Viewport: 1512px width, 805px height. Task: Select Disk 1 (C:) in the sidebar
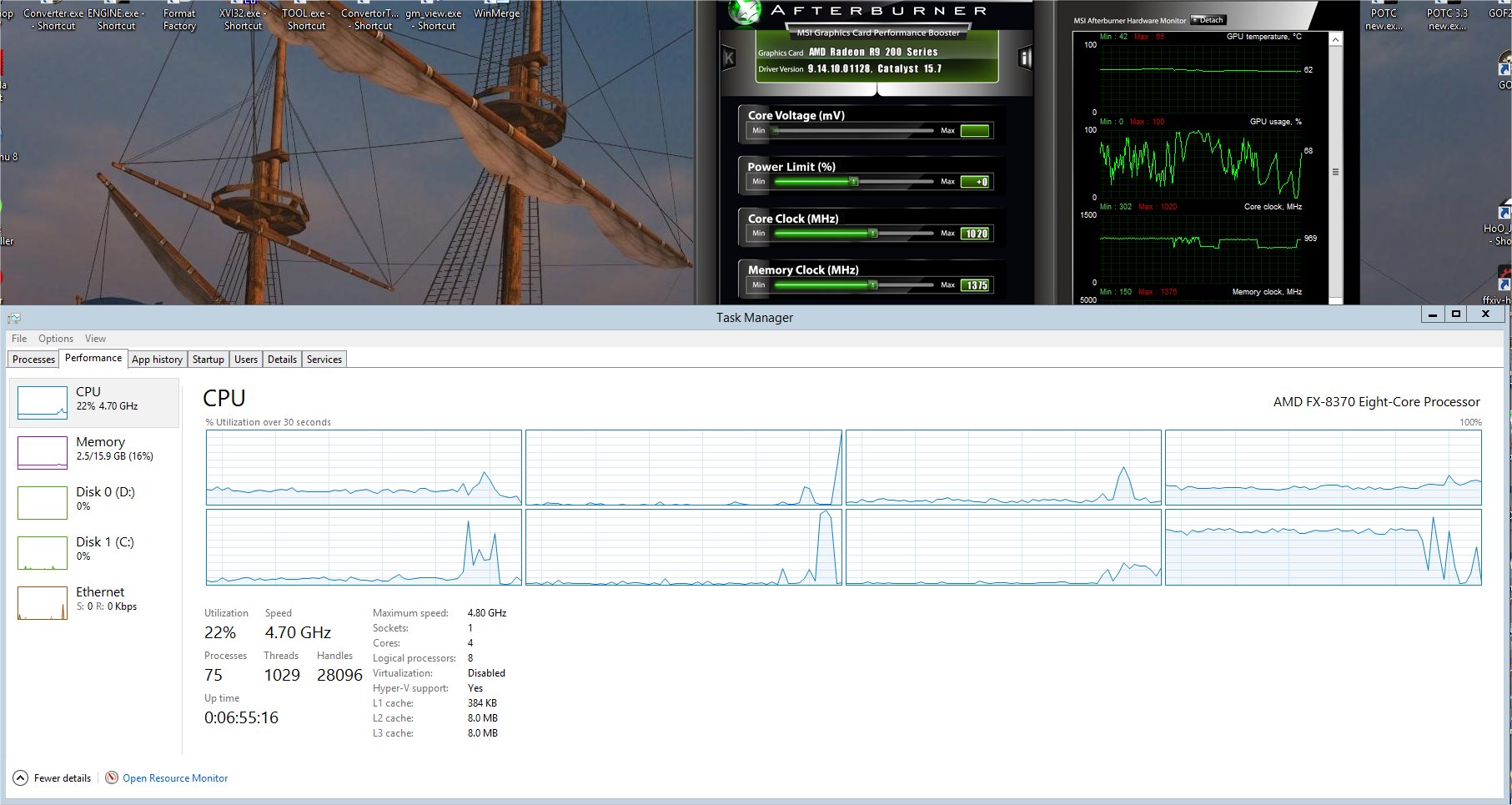tap(94, 553)
